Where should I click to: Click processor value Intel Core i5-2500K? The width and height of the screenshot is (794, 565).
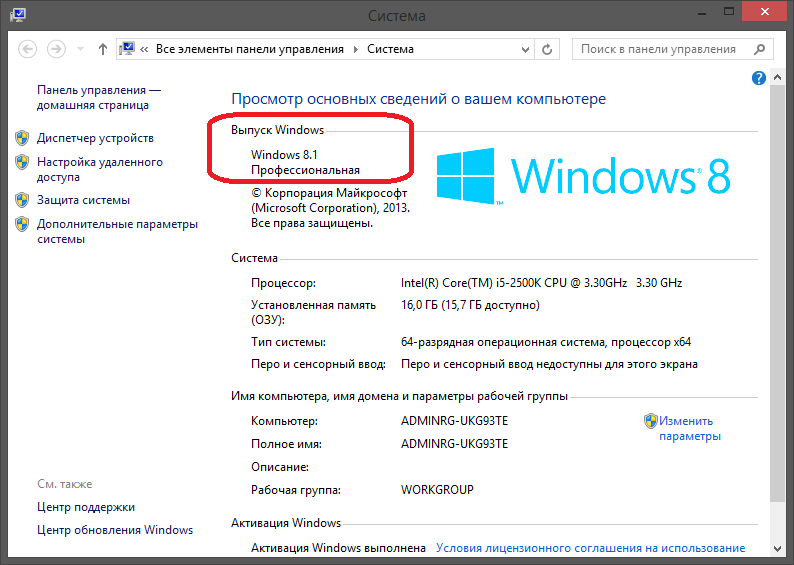541,282
